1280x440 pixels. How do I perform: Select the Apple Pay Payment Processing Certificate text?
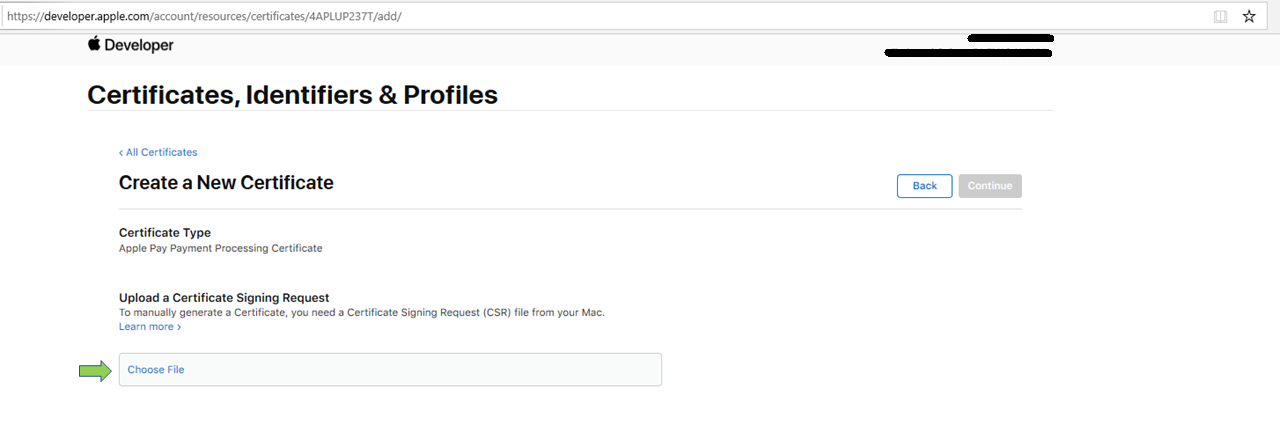(x=220, y=248)
